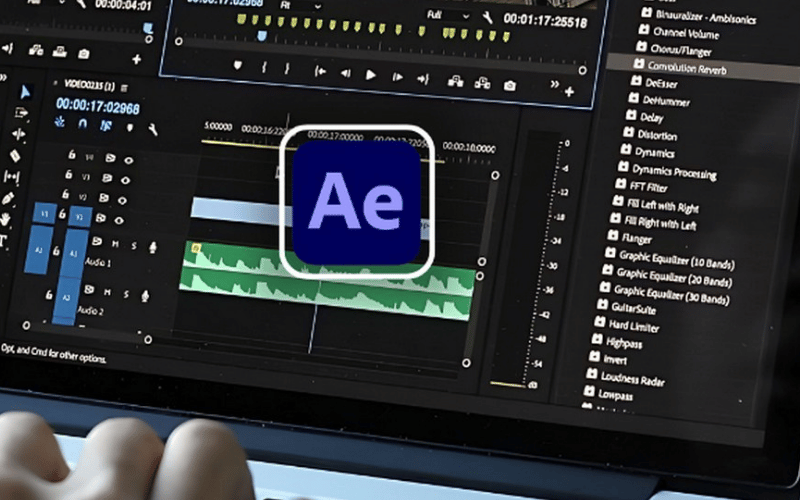Open the VIDEO0235 timeline panel menu

pyautogui.click(x=124, y=88)
